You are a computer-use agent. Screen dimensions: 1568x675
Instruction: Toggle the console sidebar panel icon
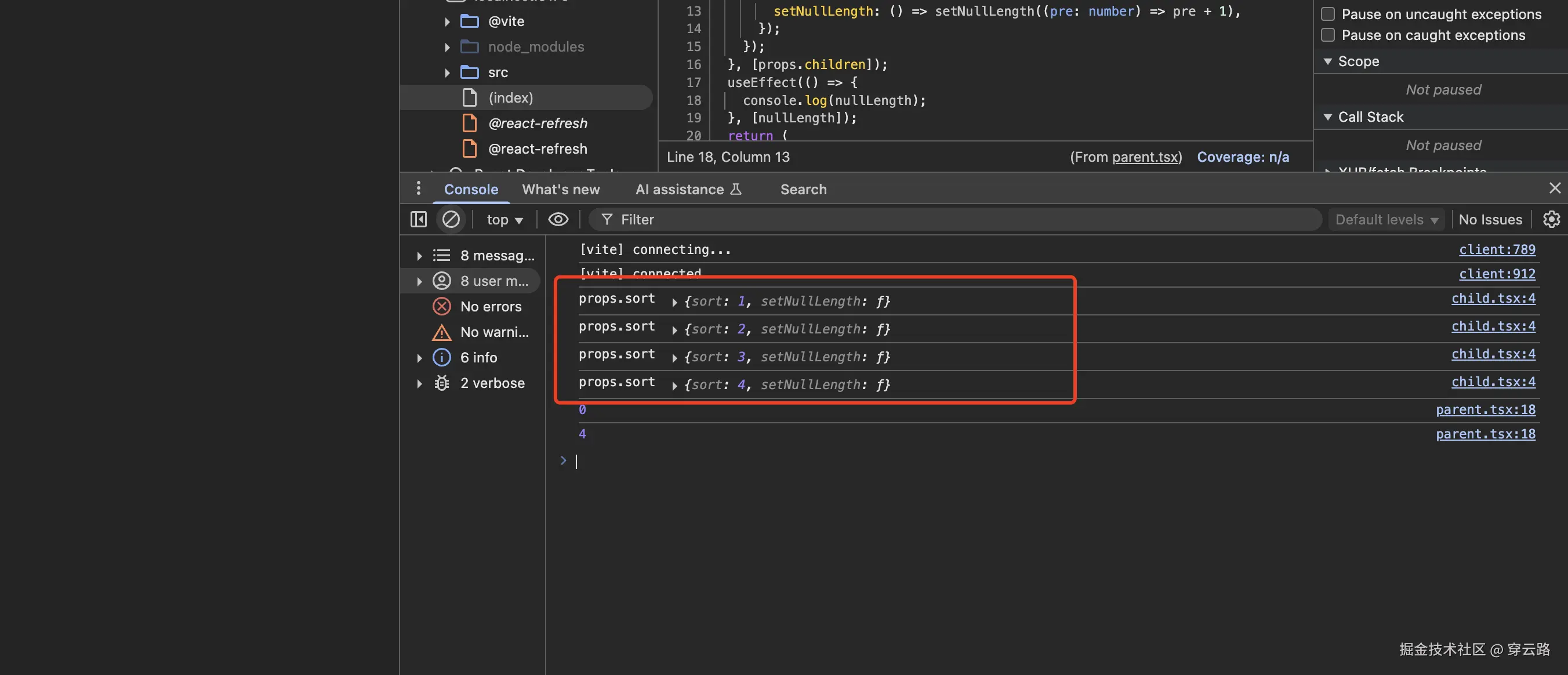tap(419, 219)
